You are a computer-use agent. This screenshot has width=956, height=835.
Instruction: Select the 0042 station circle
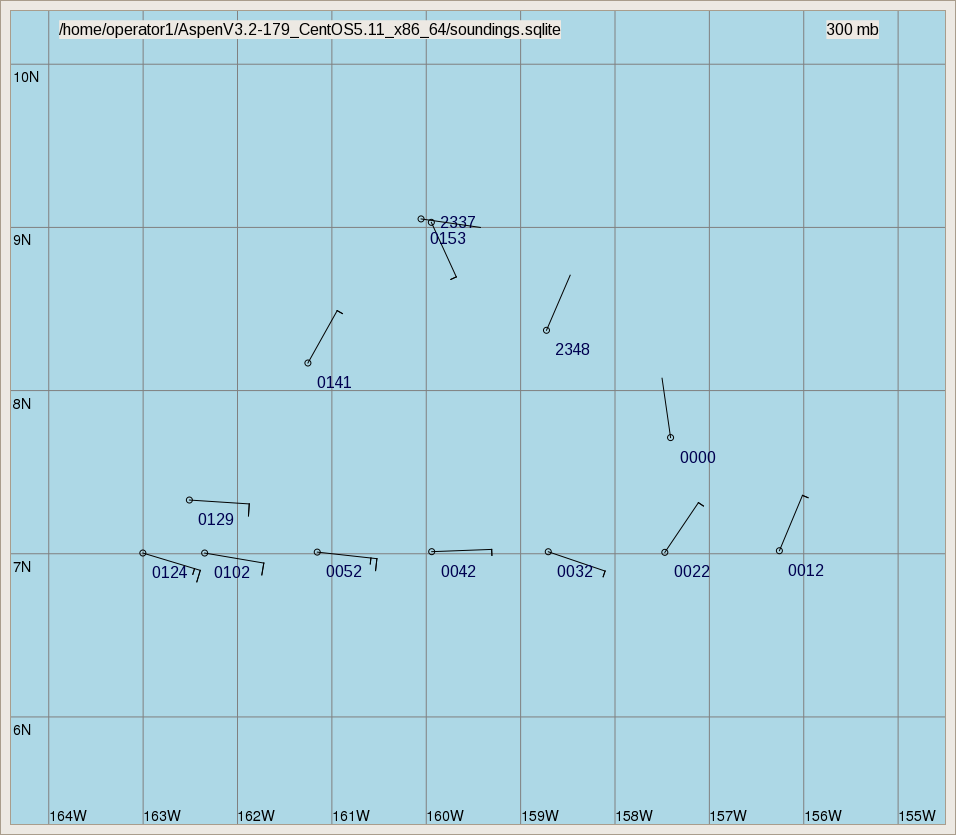(x=432, y=552)
